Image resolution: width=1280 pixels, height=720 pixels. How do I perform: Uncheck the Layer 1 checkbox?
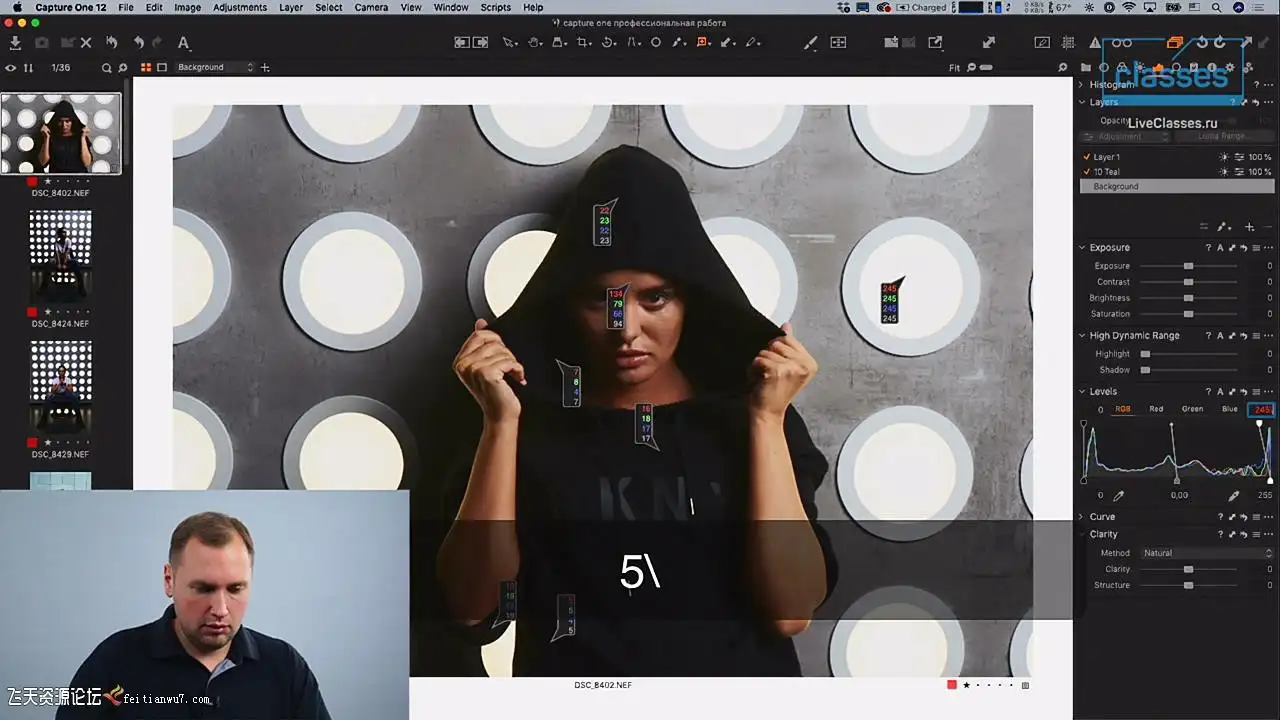[x=1086, y=157]
